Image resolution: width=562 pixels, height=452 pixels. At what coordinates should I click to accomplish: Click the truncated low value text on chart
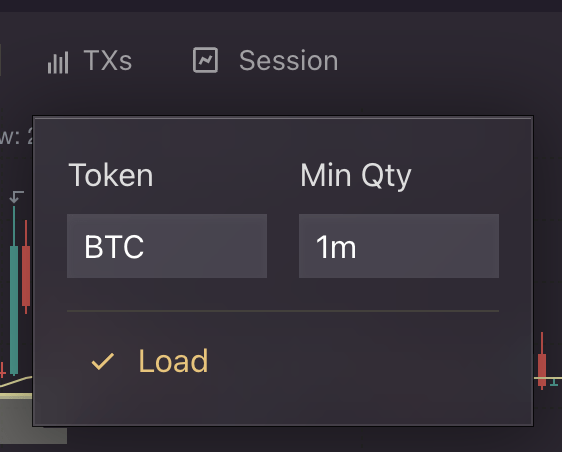coord(16,136)
